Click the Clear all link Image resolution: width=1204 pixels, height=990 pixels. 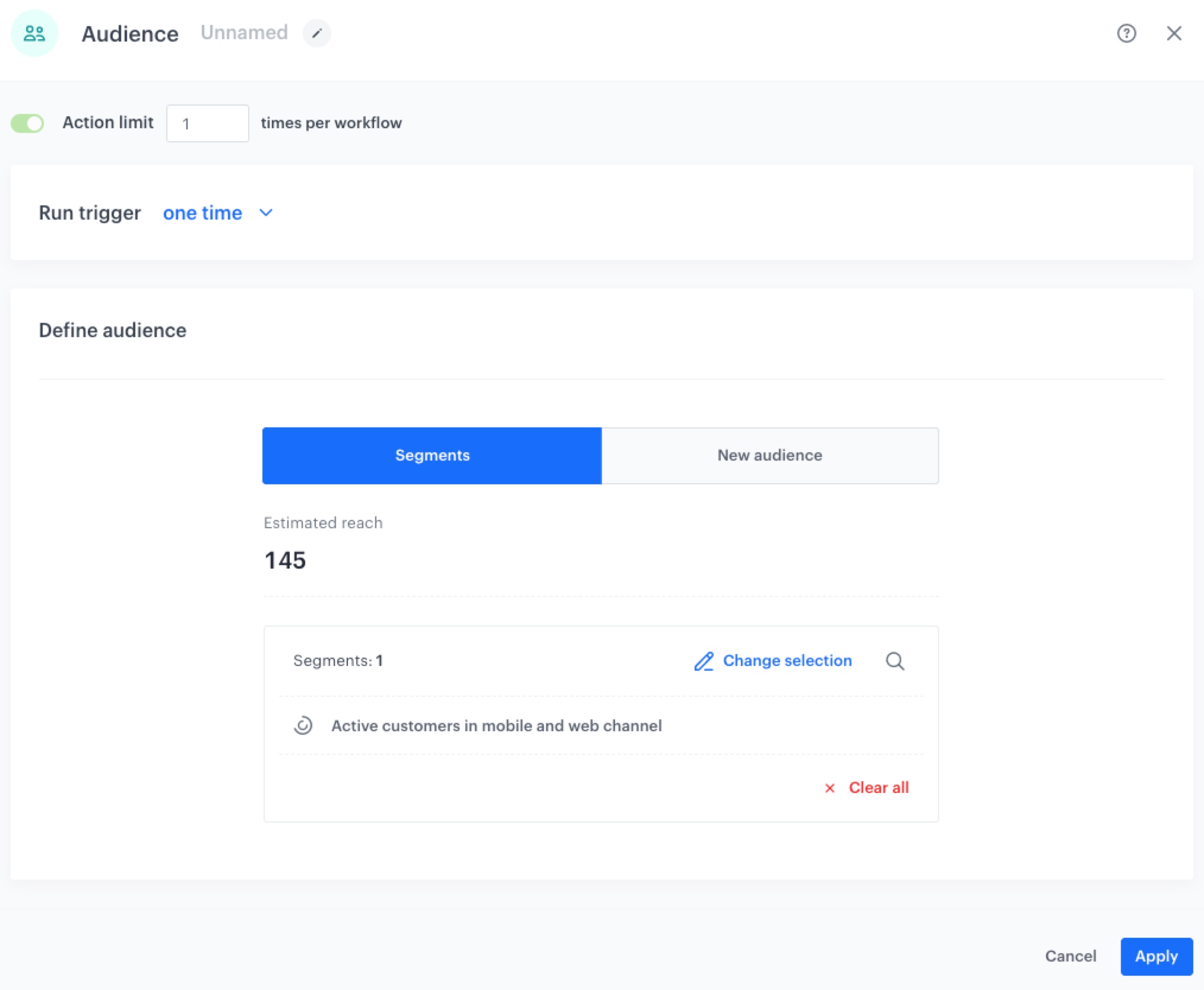coord(878,788)
